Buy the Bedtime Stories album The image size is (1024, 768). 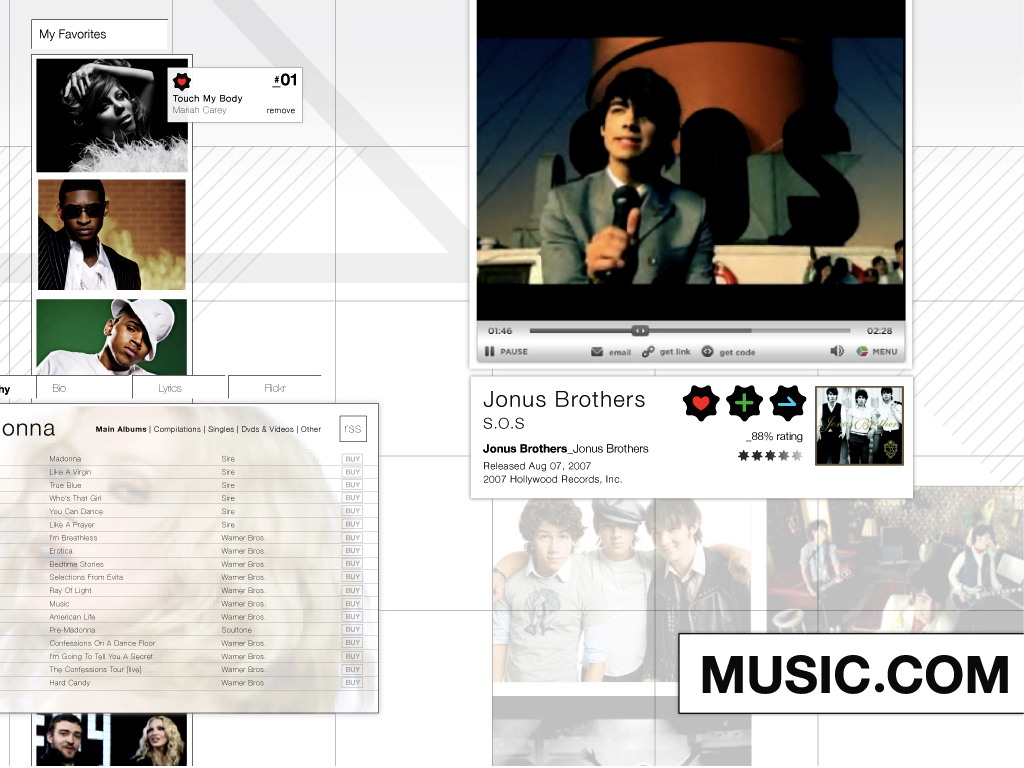coord(353,564)
